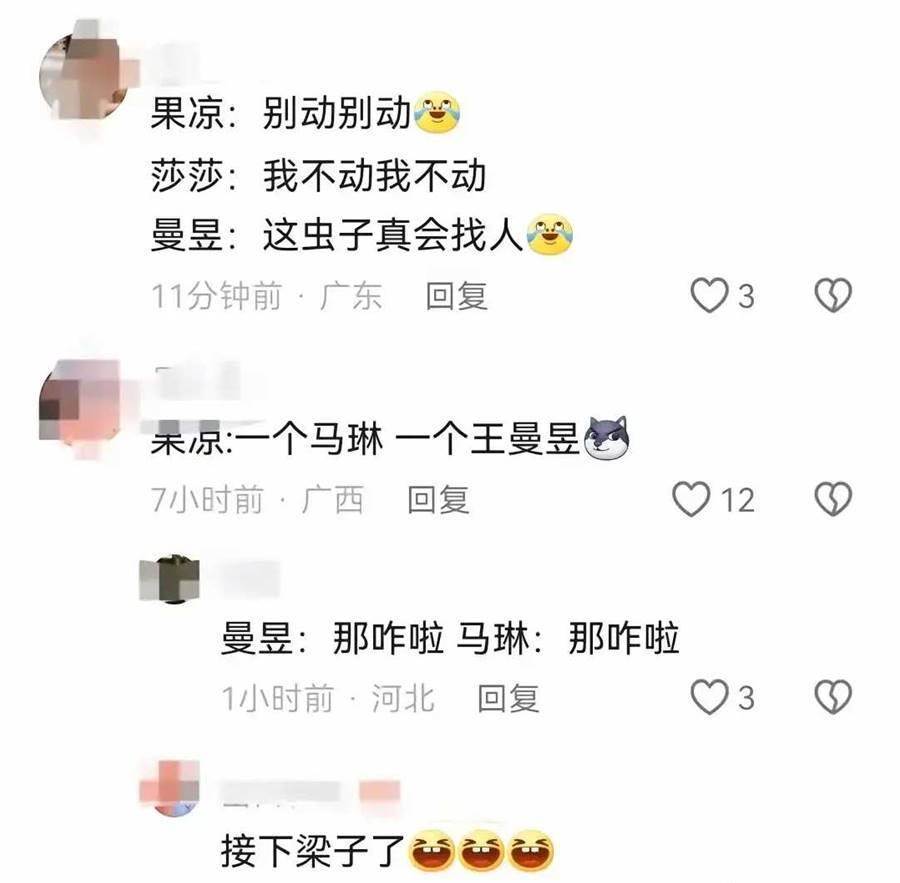900x883 pixels.
Task: Dislike the comment from 广东 with broken heart
Action: coord(833,296)
